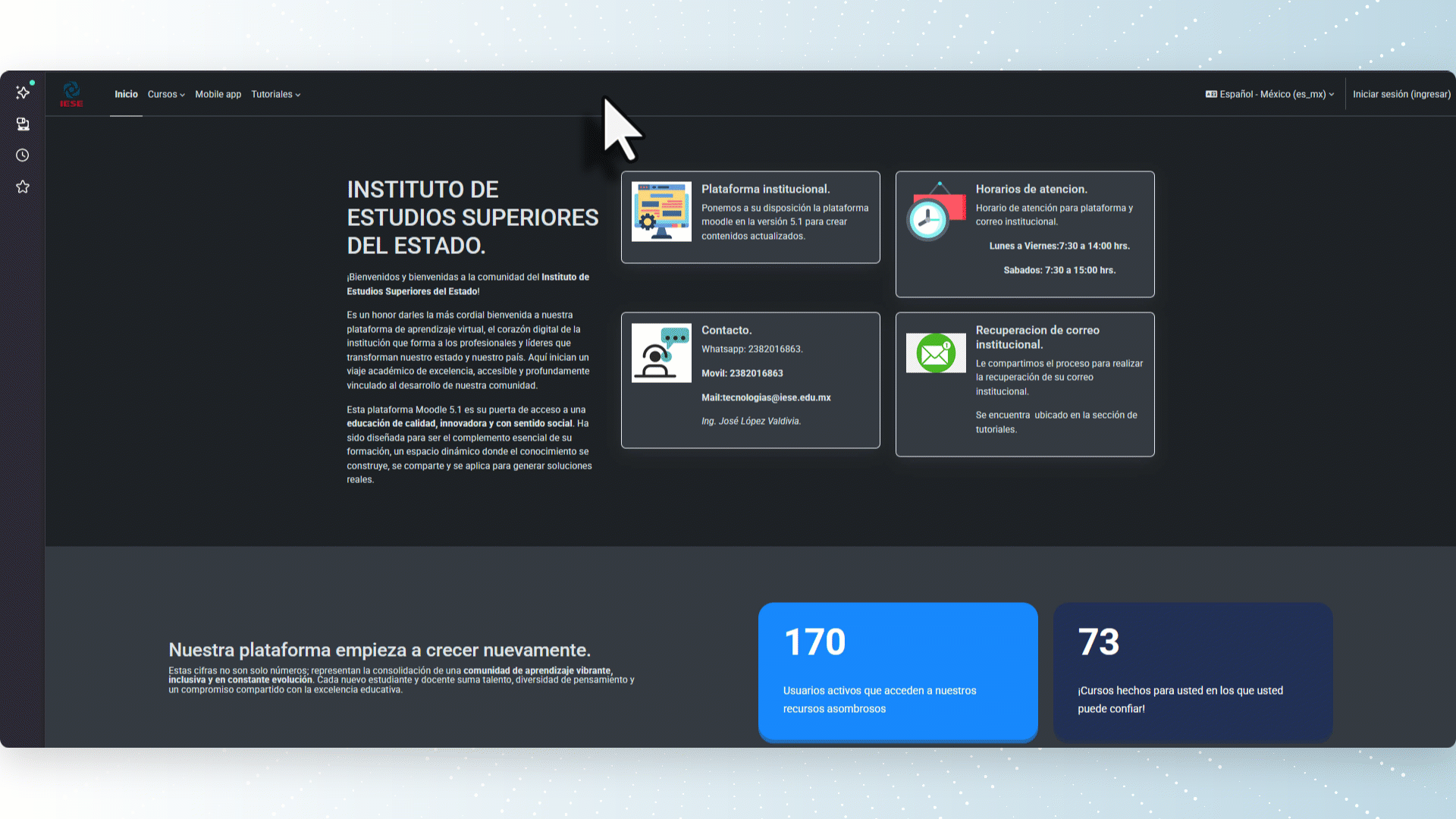Click the clock icon in the left sidebar

tap(23, 155)
